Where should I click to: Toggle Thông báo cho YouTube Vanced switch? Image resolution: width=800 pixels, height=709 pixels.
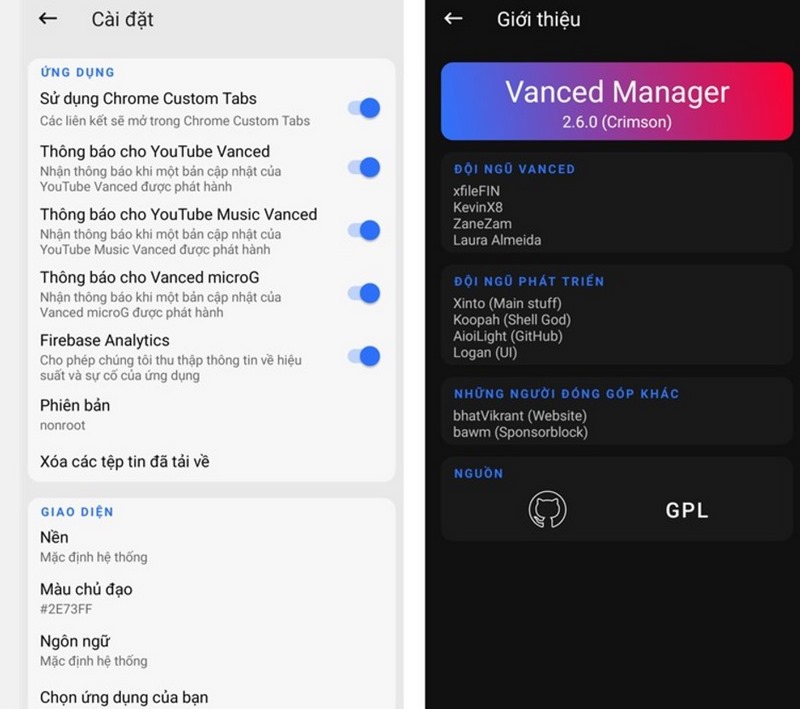(364, 167)
